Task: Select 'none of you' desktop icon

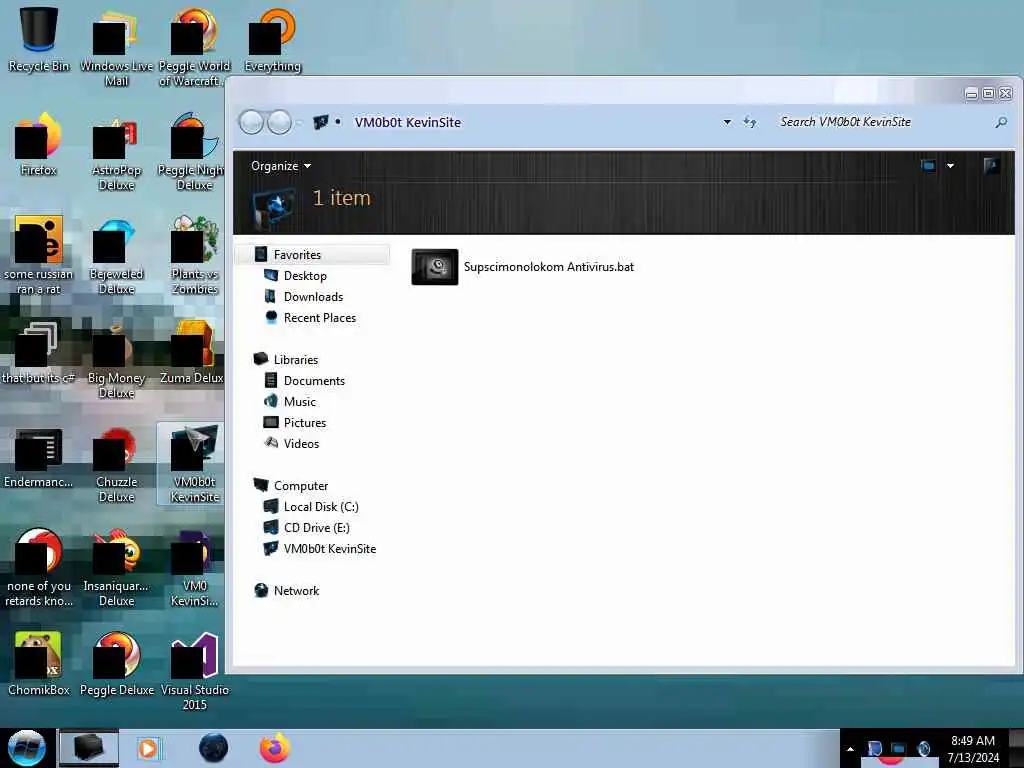Action: (x=39, y=567)
